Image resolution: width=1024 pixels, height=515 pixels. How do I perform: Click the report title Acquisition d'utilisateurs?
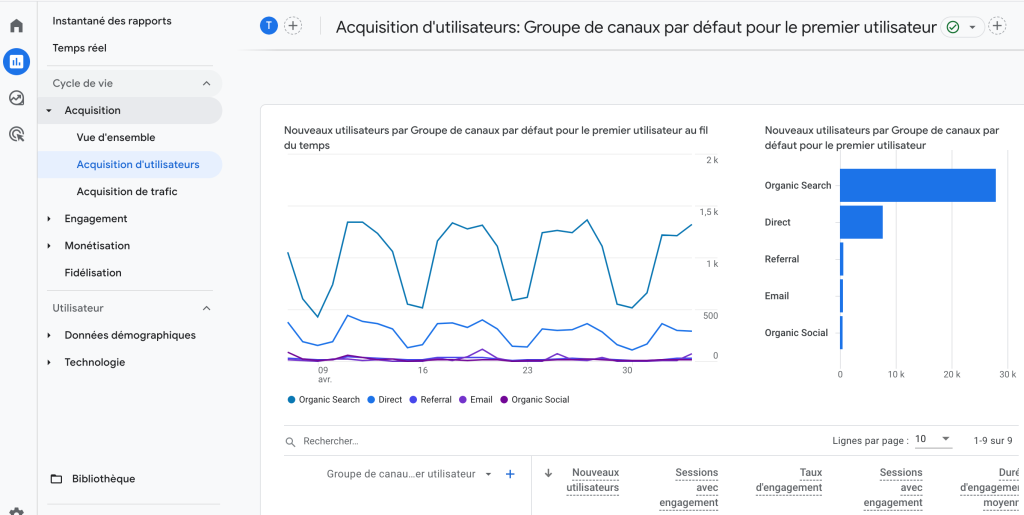(636, 27)
